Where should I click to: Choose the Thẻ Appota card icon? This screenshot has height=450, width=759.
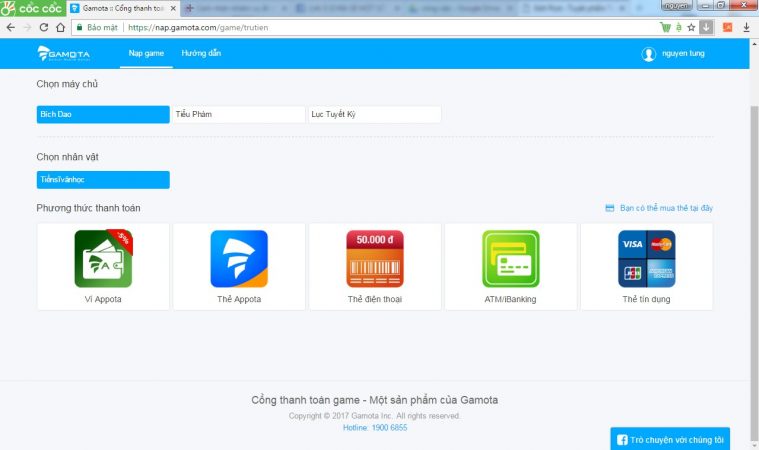239,258
